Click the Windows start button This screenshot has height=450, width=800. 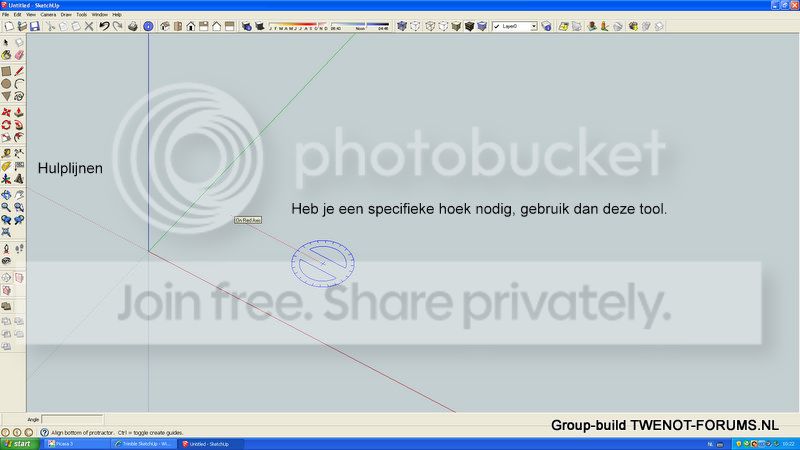pos(19,444)
